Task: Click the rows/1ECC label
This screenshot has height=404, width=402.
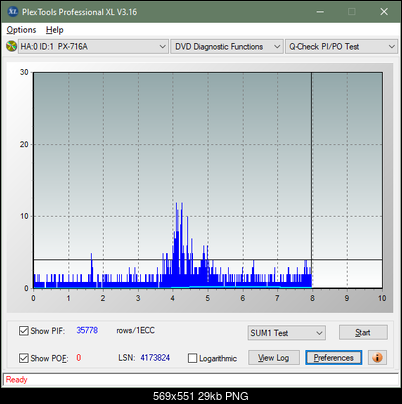Action: [x=135, y=330]
